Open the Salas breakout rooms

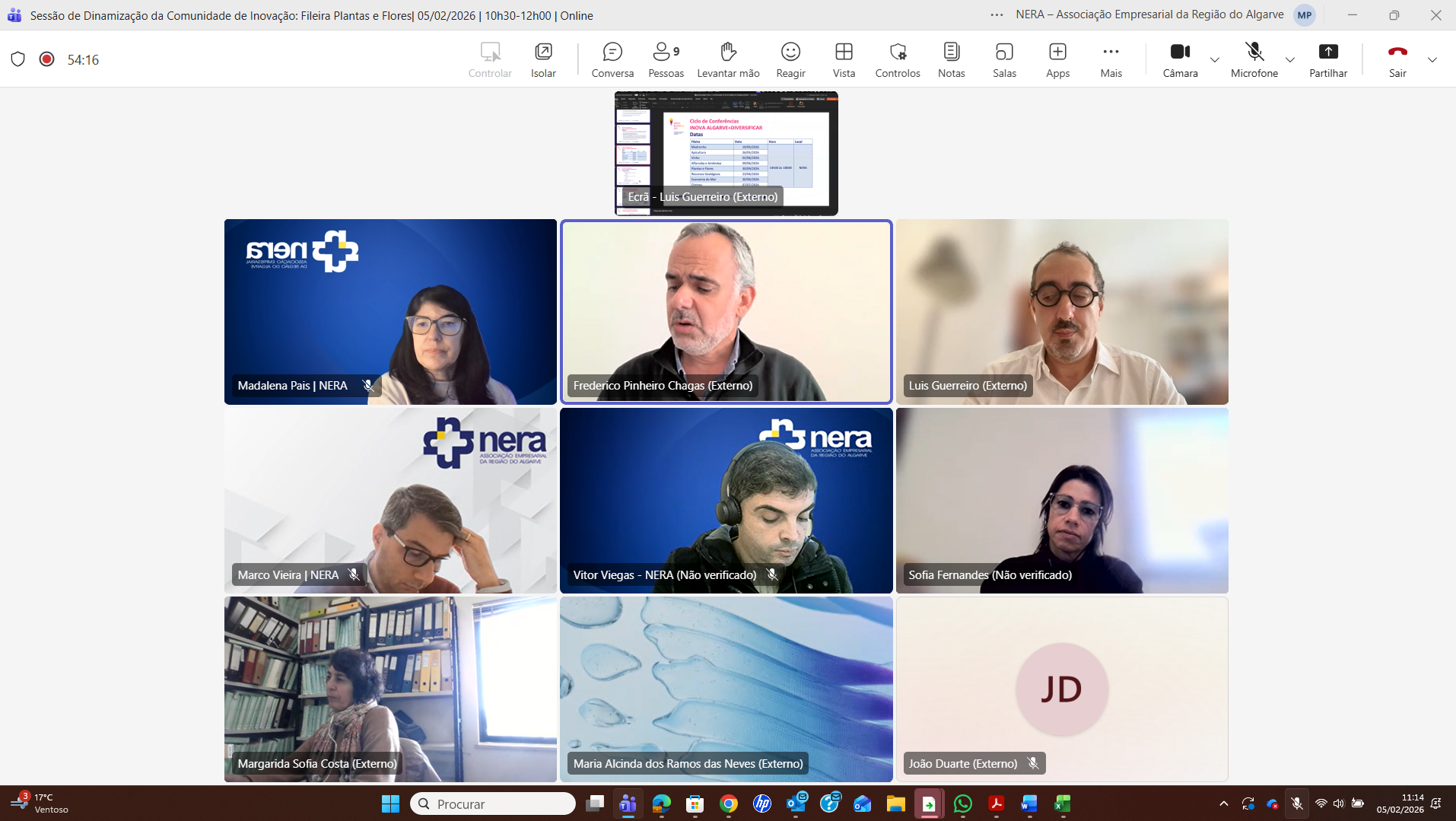pos(1004,59)
